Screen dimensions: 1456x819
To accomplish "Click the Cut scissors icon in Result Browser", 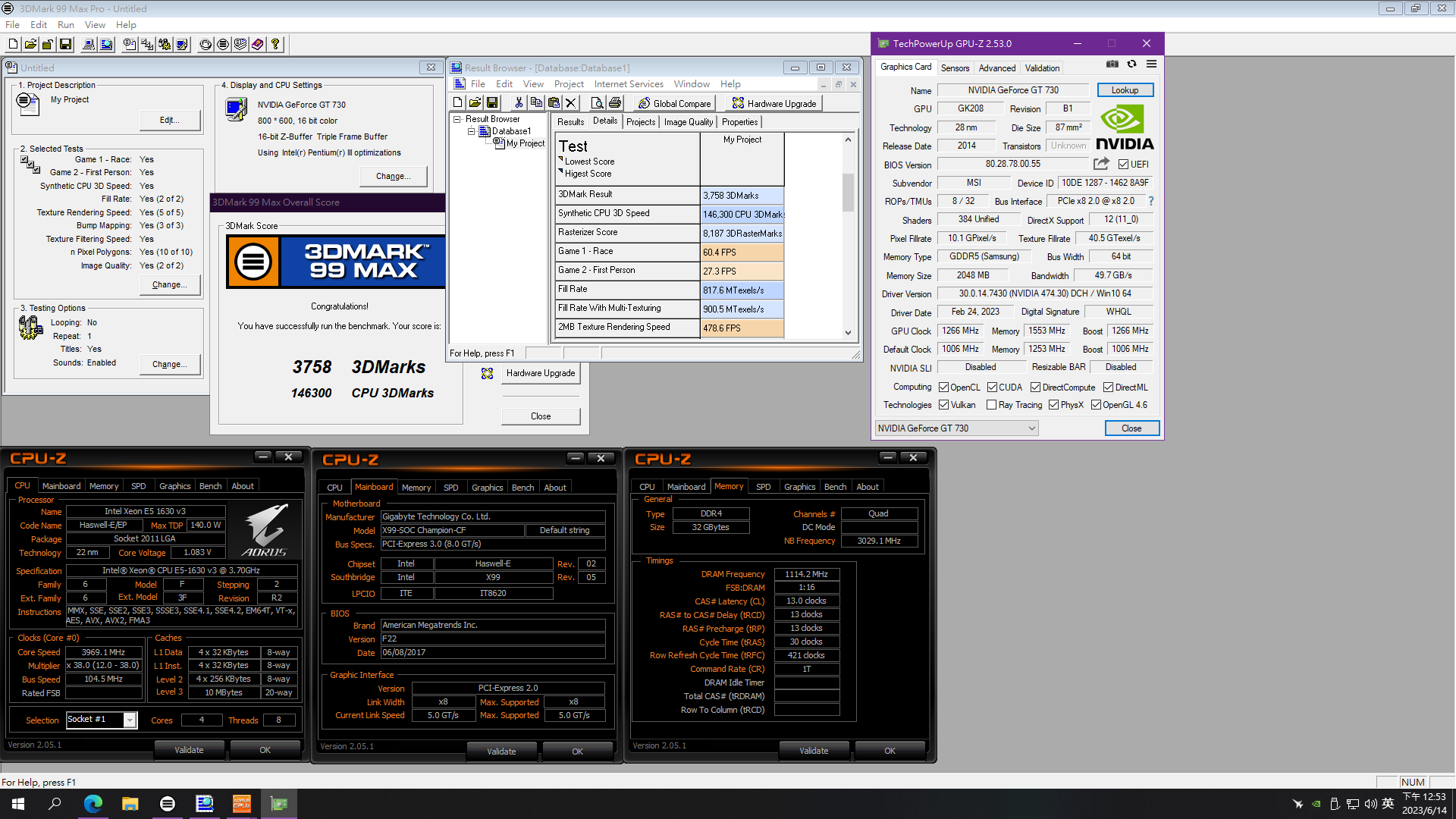I will 519,103.
